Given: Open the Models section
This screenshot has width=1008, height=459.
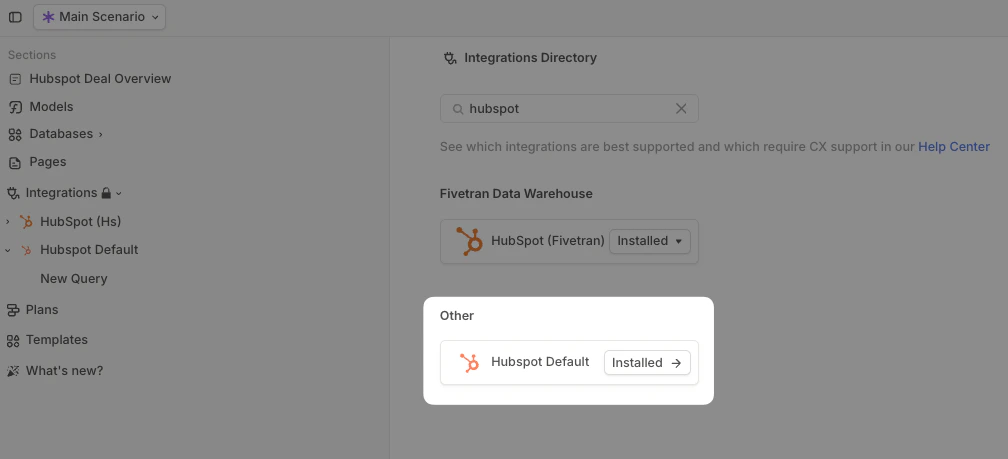Looking at the screenshot, I should point(51,107).
